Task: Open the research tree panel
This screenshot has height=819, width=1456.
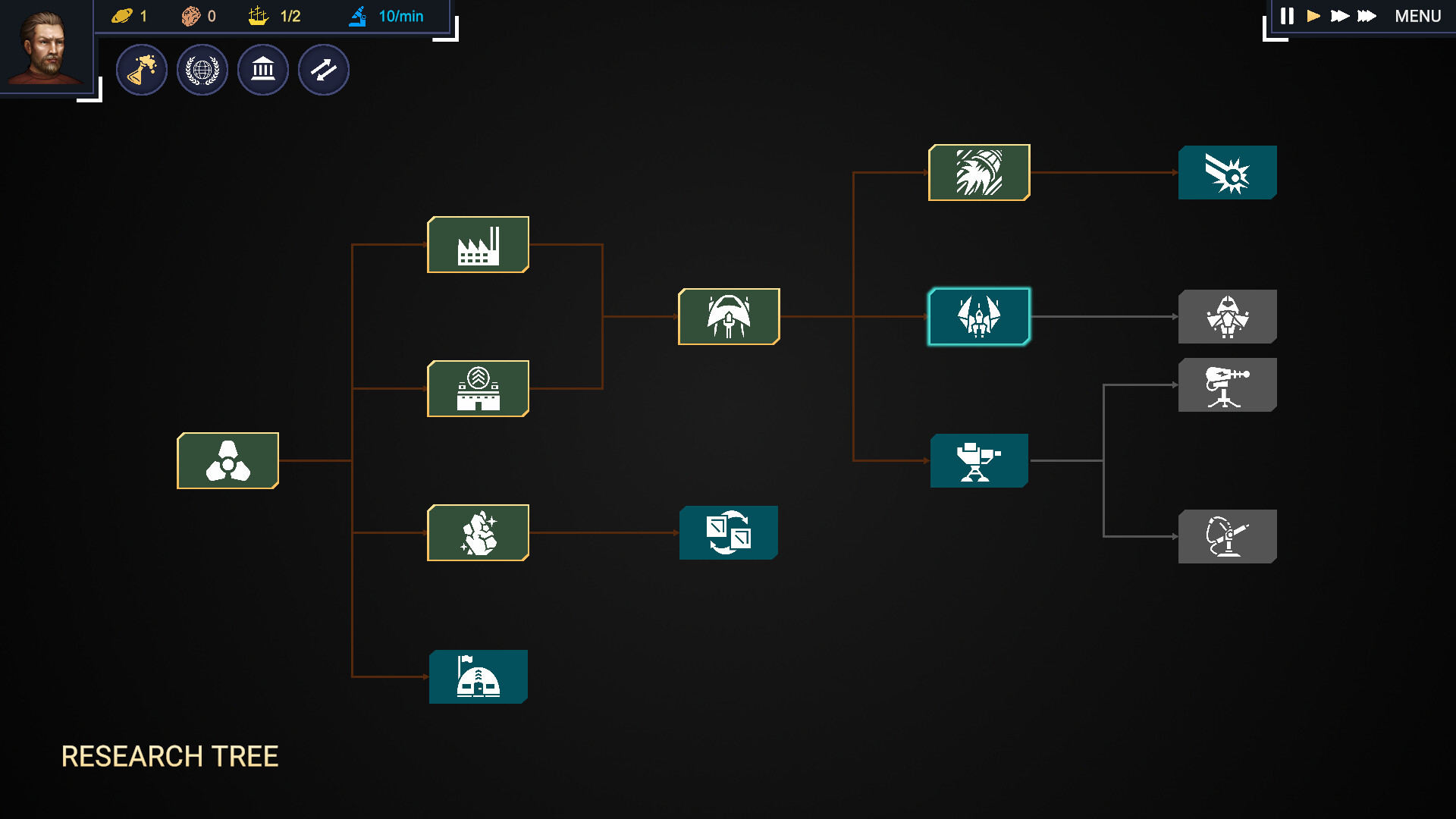Action: coord(142,69)
